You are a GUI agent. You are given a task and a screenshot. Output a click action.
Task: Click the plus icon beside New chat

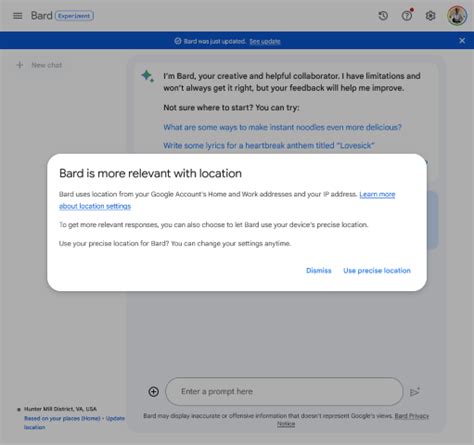tap(20, 65)
